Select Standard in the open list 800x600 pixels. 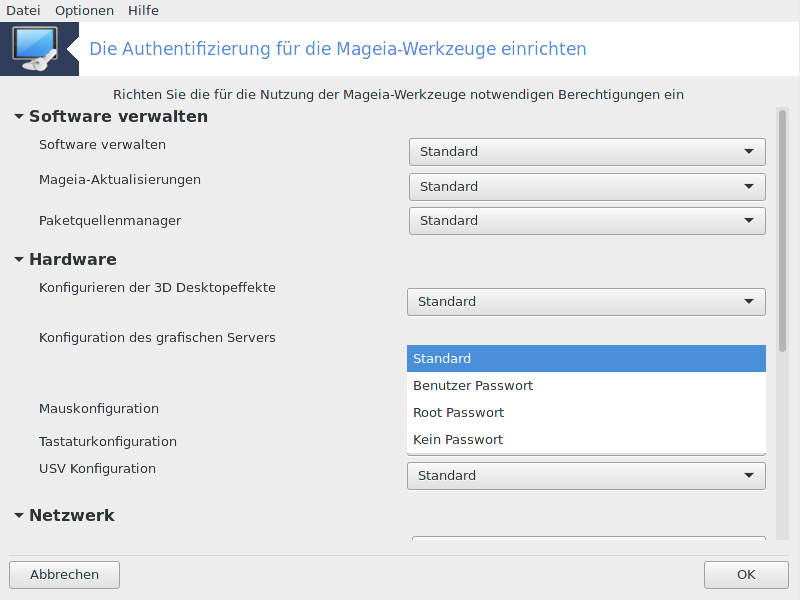tap(586, 359)
